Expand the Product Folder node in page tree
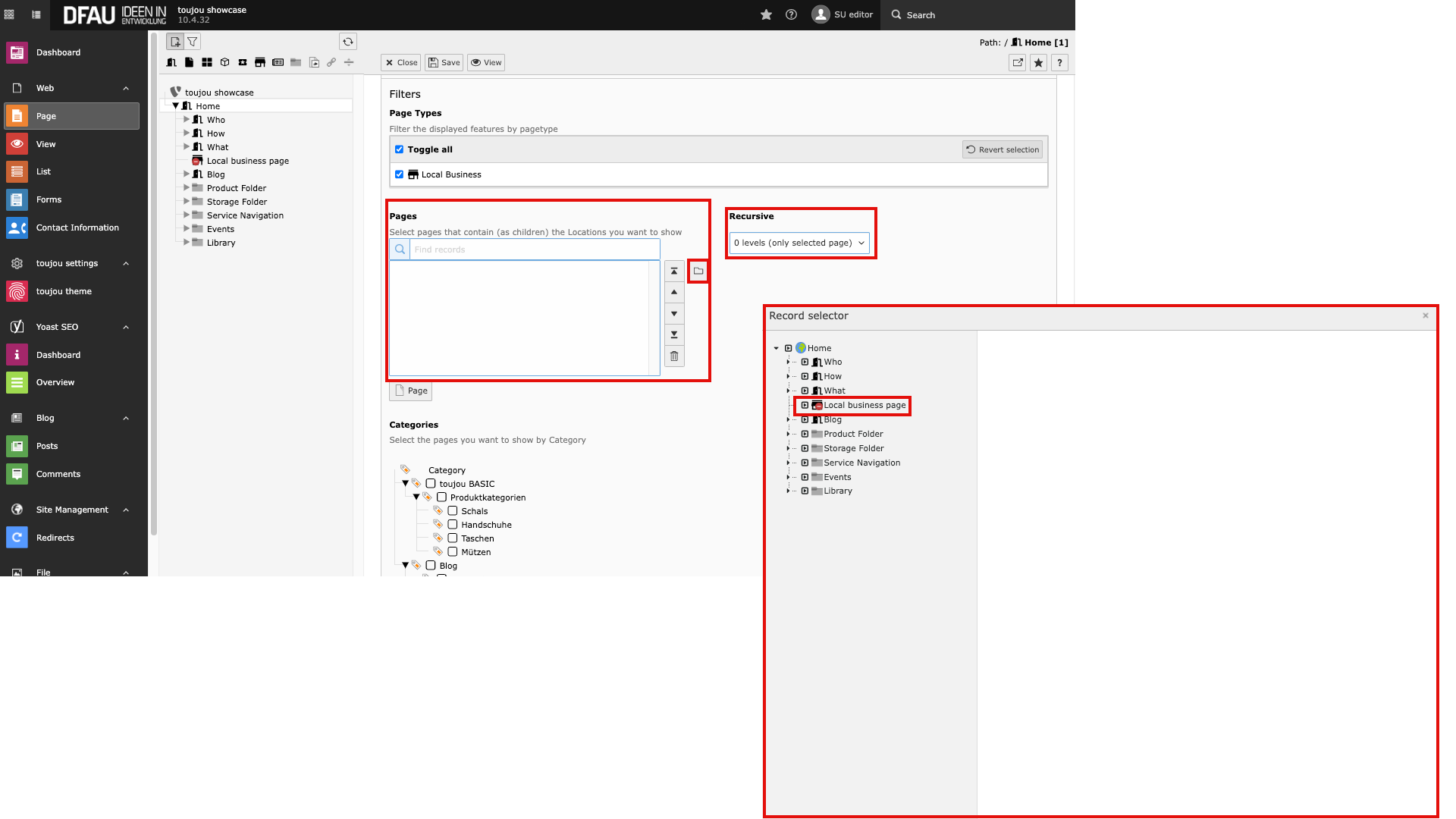 pos(187,188)
